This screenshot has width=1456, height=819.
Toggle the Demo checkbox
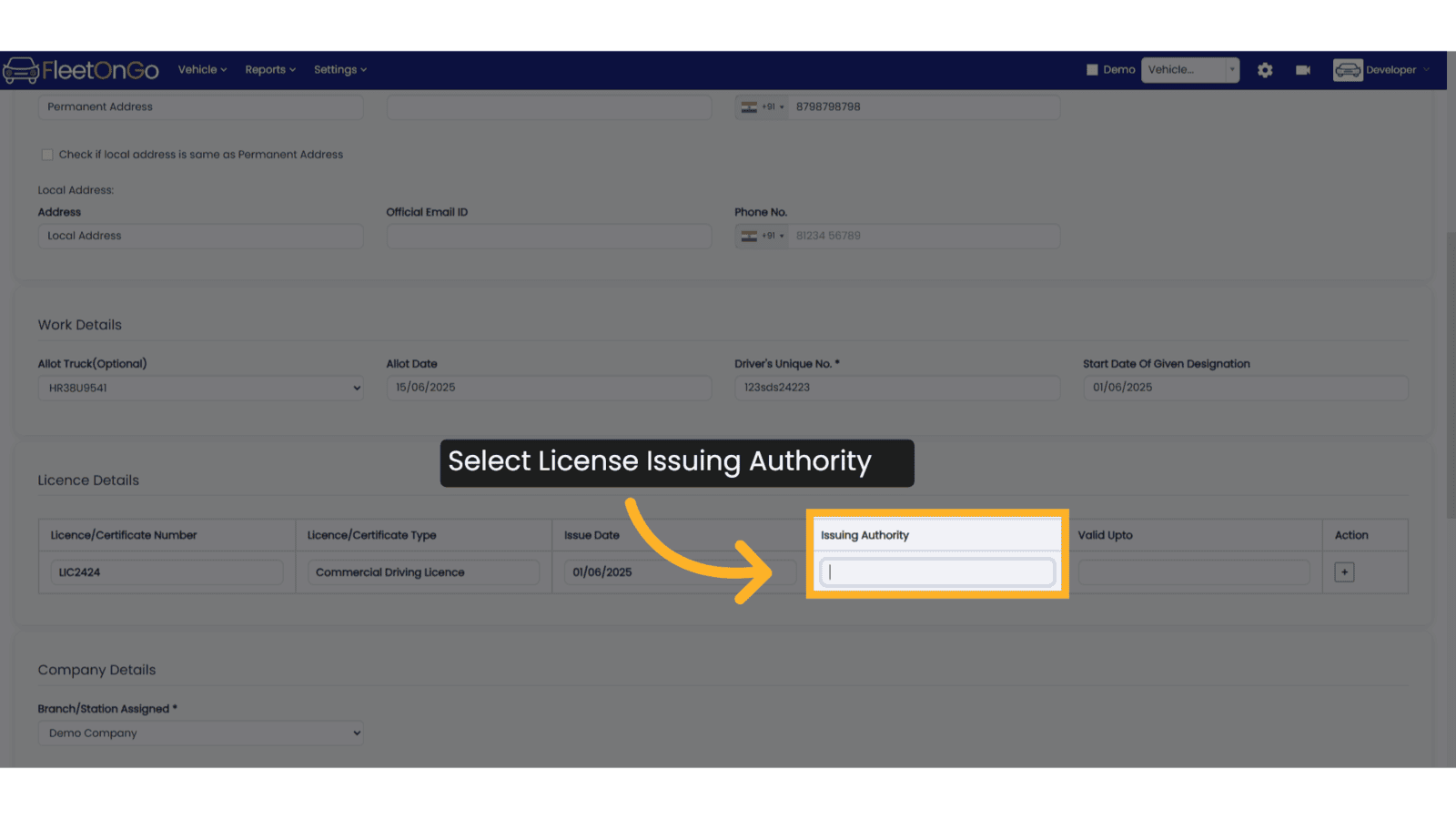1092,70
